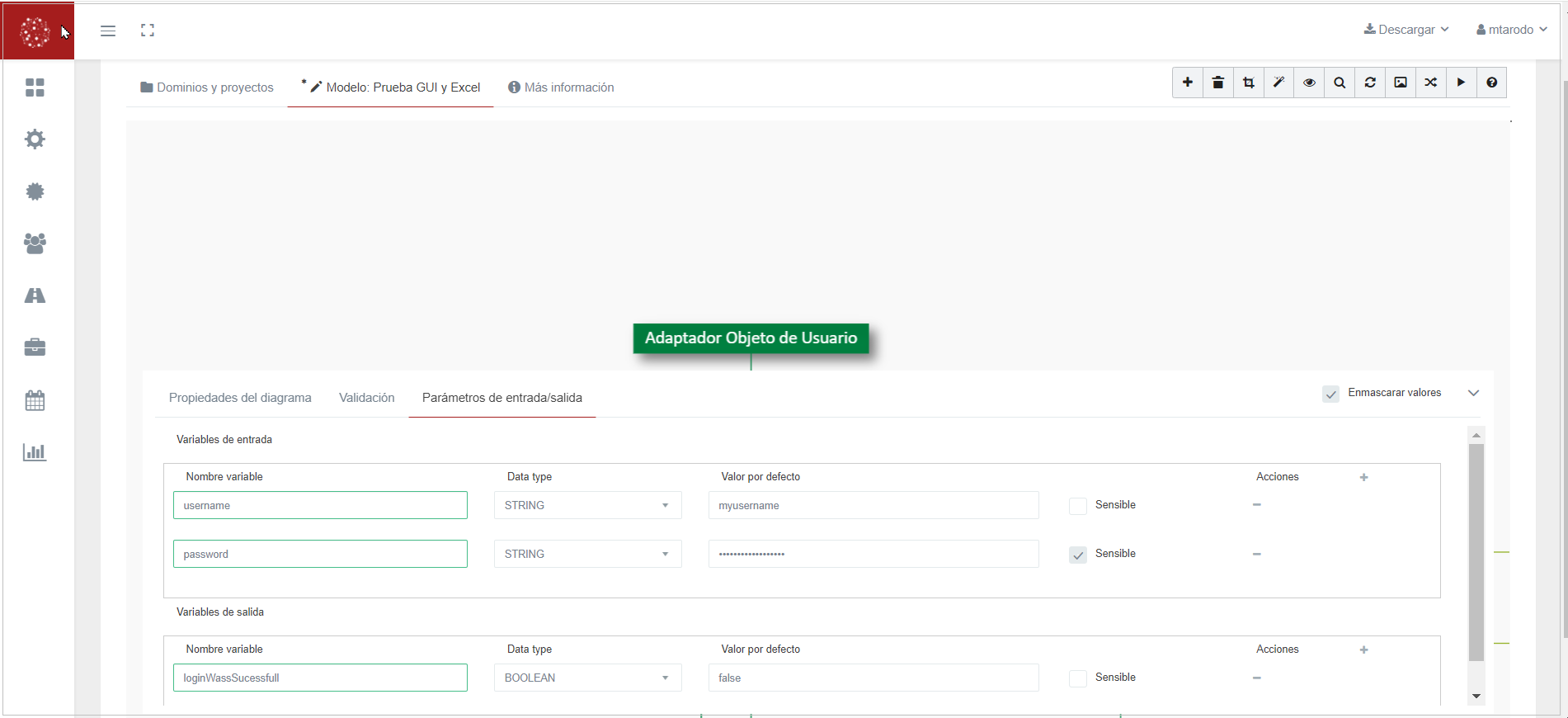This screenshot has width=1568, height=718.
Task: Click the shuffle arrows toolbar icon
Action: (x=1430, y=83)
